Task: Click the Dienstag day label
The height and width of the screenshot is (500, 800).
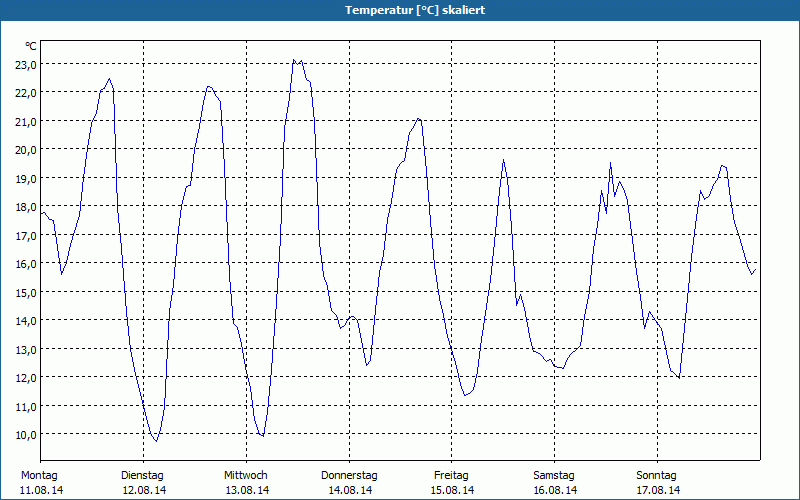Action: pos(142,476)
